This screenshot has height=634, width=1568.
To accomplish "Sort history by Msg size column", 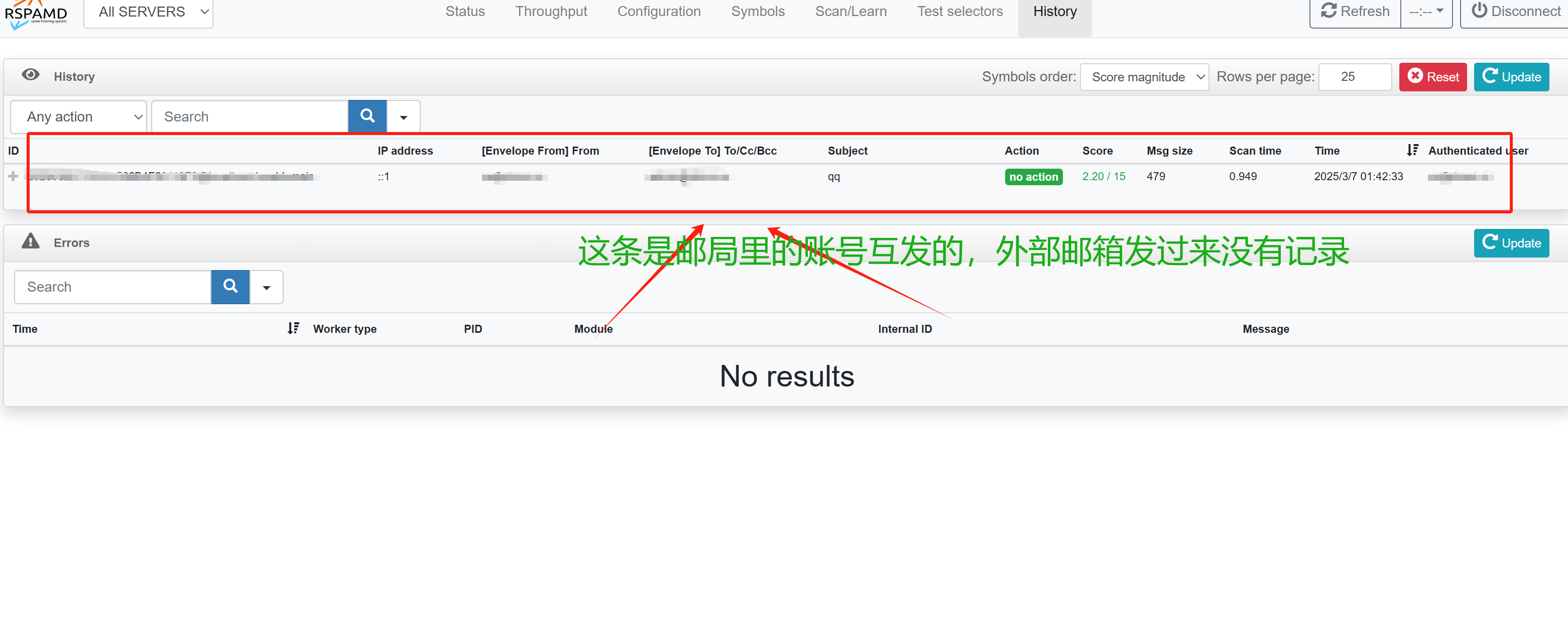I will pos(1169,151).
